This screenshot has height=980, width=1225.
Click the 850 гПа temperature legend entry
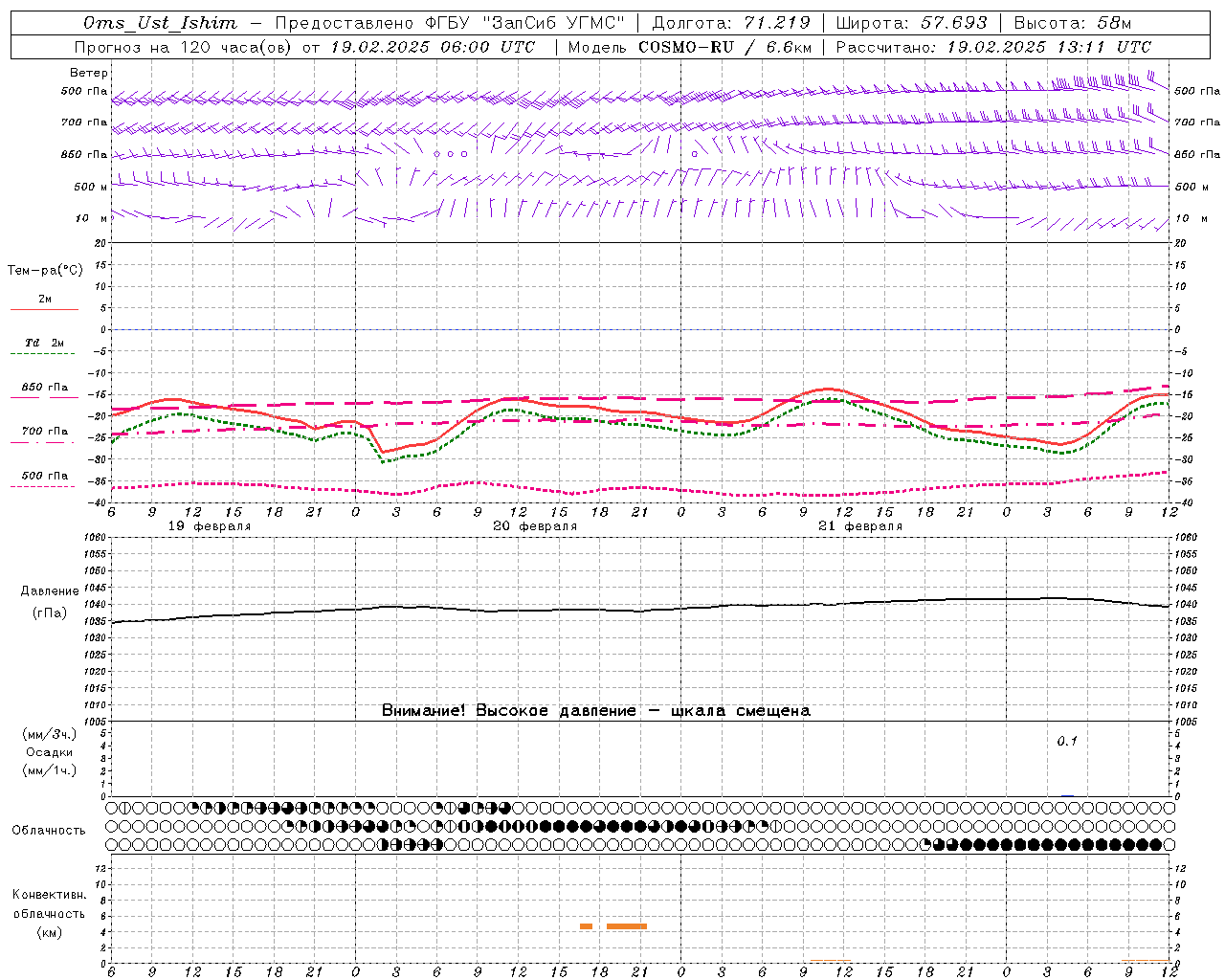[45, 388]
